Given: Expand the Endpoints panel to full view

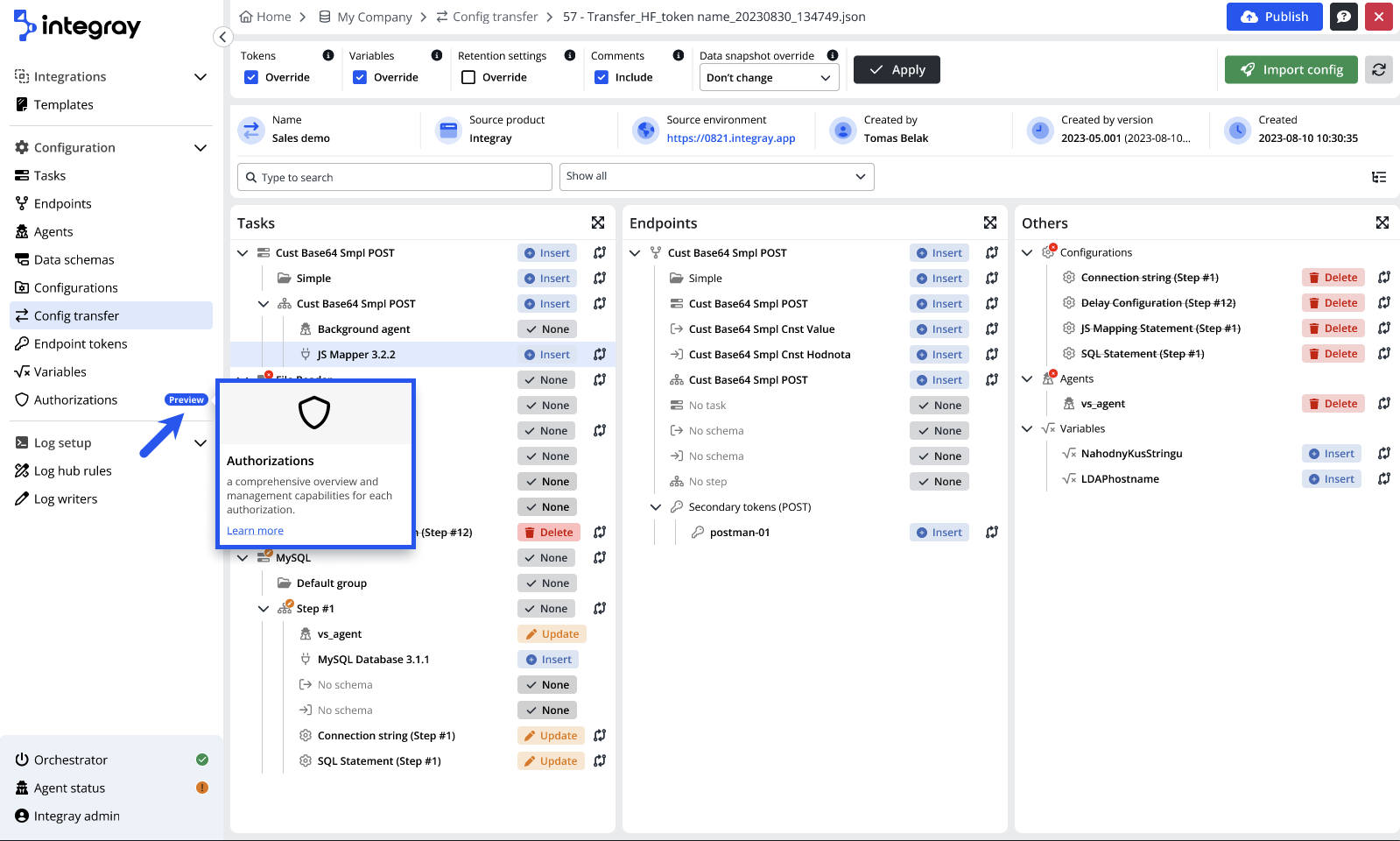Looking at the screenshot, I should pos(990,223).
